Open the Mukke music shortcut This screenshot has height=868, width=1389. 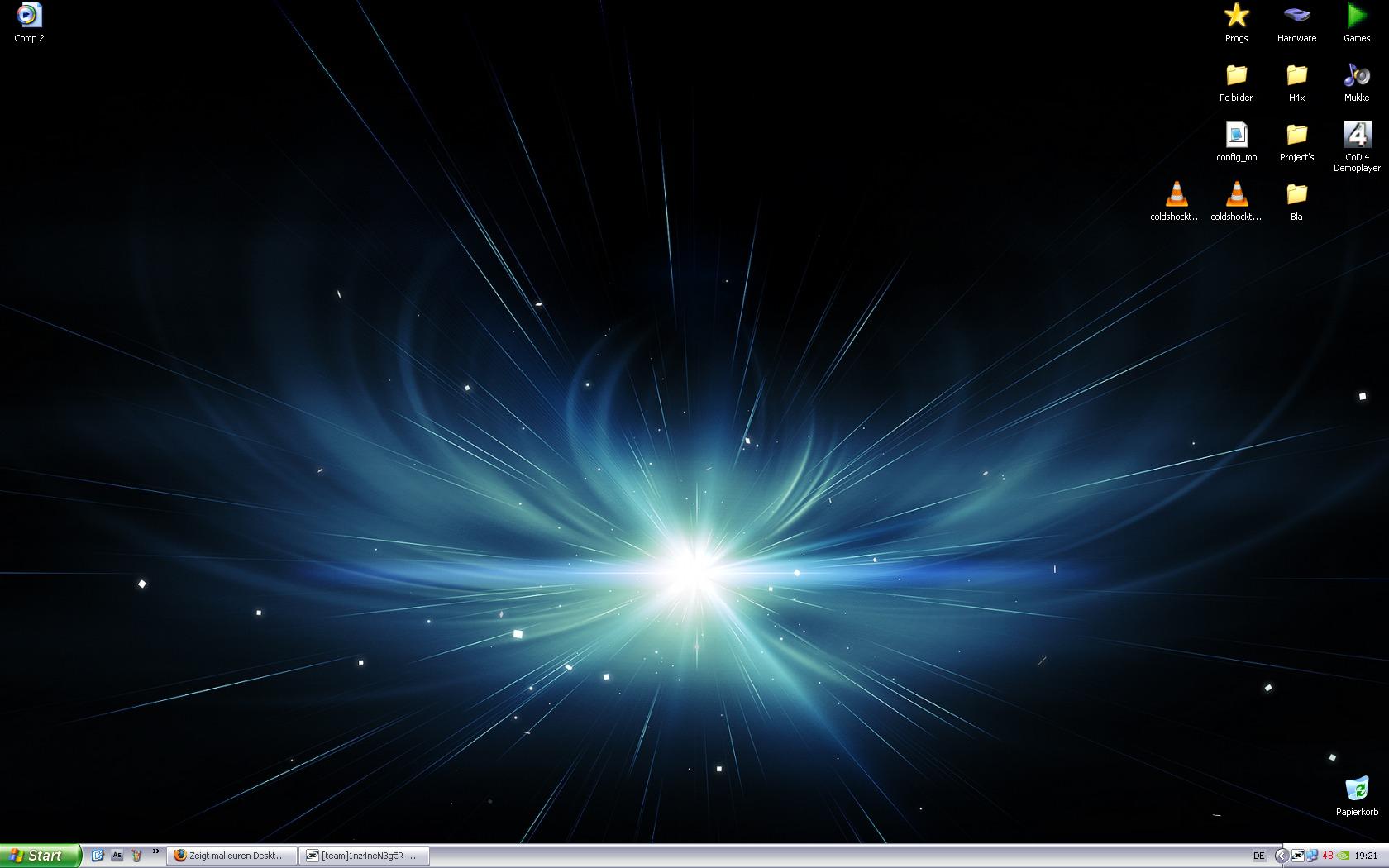[x=1357, y=83]
